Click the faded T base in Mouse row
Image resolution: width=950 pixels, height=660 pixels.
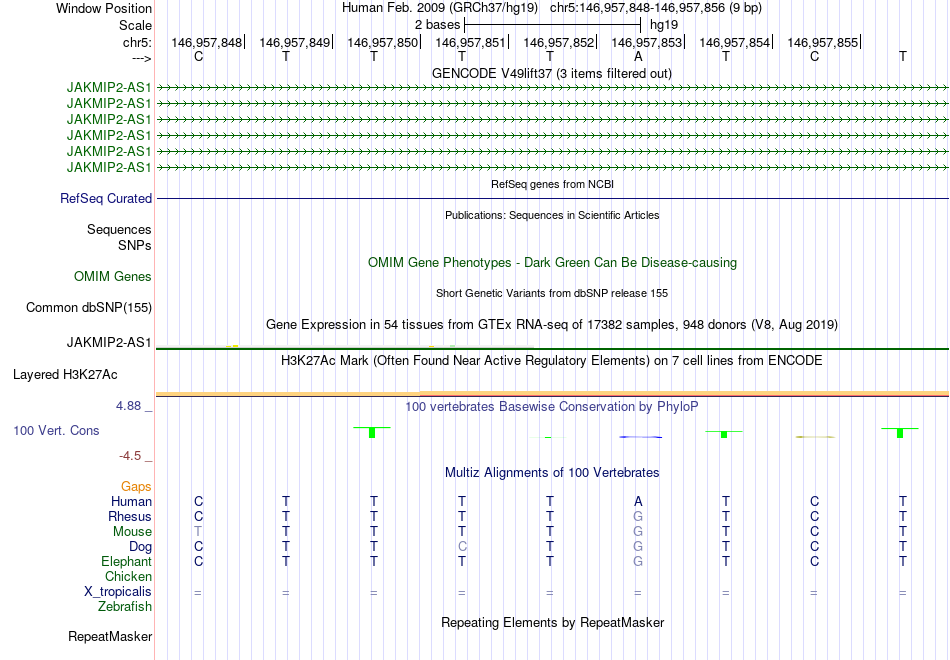pyautogui.click(x=198, y=532)
